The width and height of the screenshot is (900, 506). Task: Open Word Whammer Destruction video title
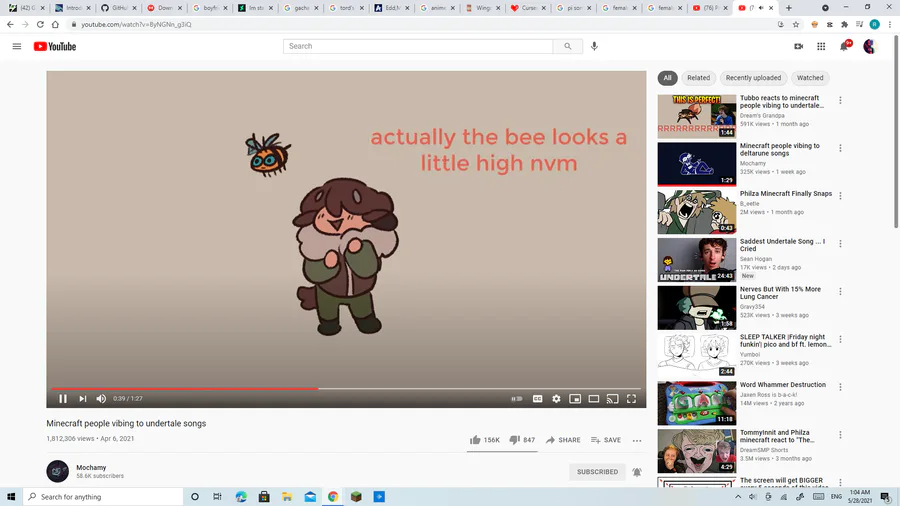click(x=782, y=385)
